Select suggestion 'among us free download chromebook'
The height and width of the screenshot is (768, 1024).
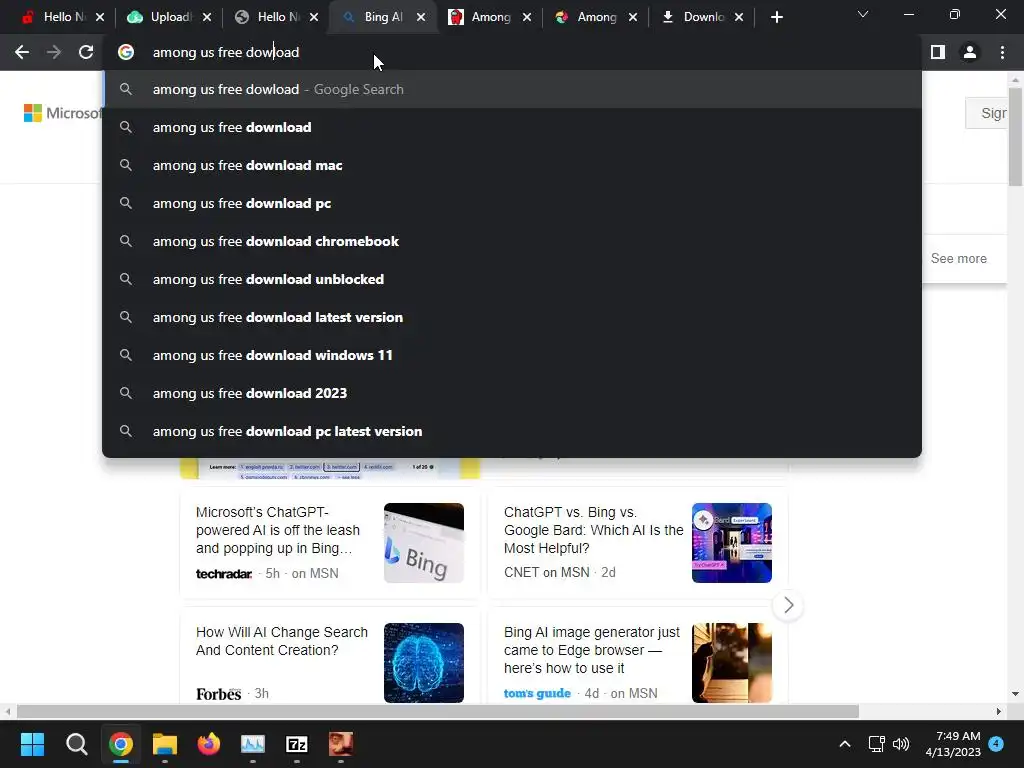coord(512,241)
